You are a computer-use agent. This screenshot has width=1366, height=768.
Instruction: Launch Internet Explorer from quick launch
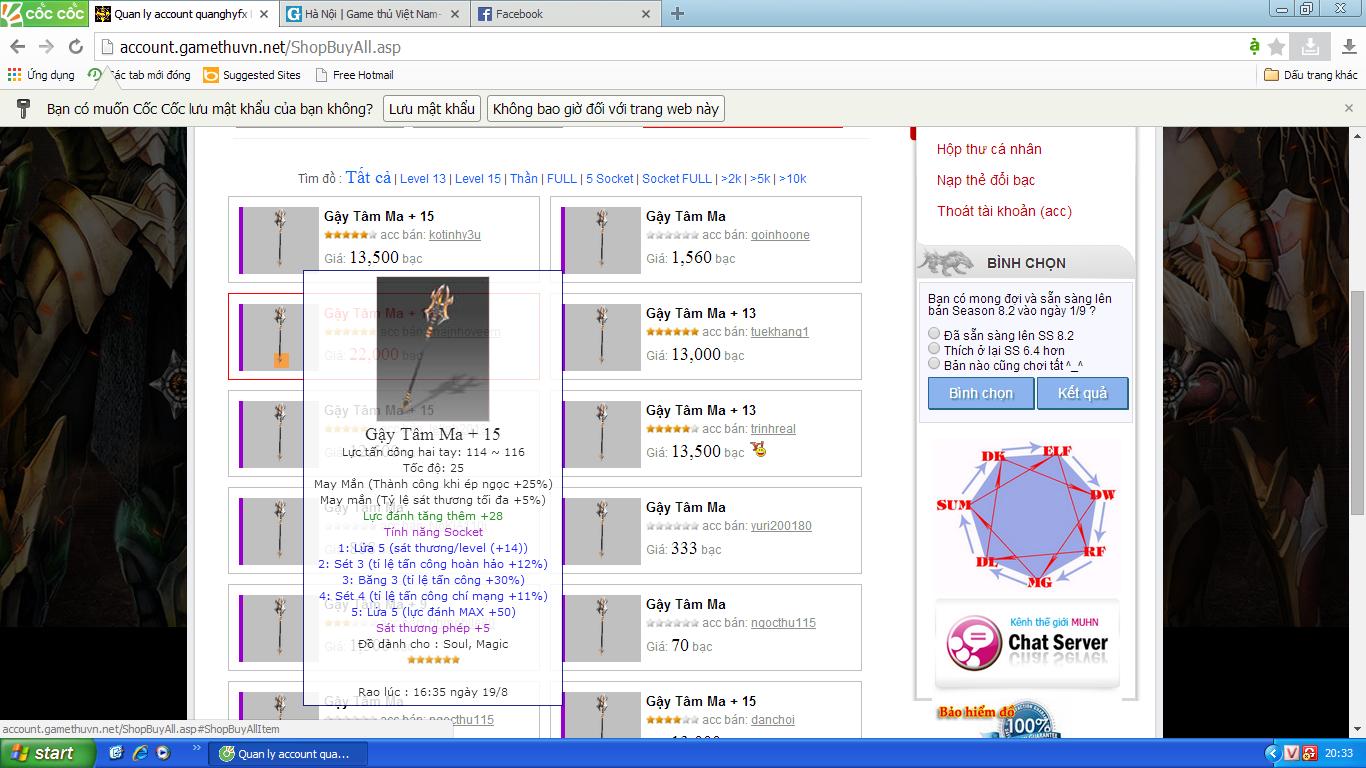140,753
